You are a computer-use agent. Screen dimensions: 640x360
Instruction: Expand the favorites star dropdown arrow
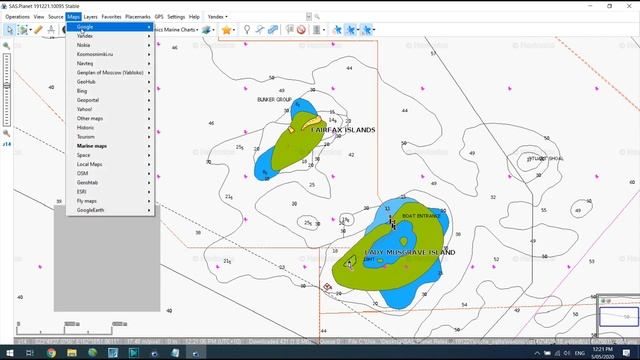click(233, 30)
